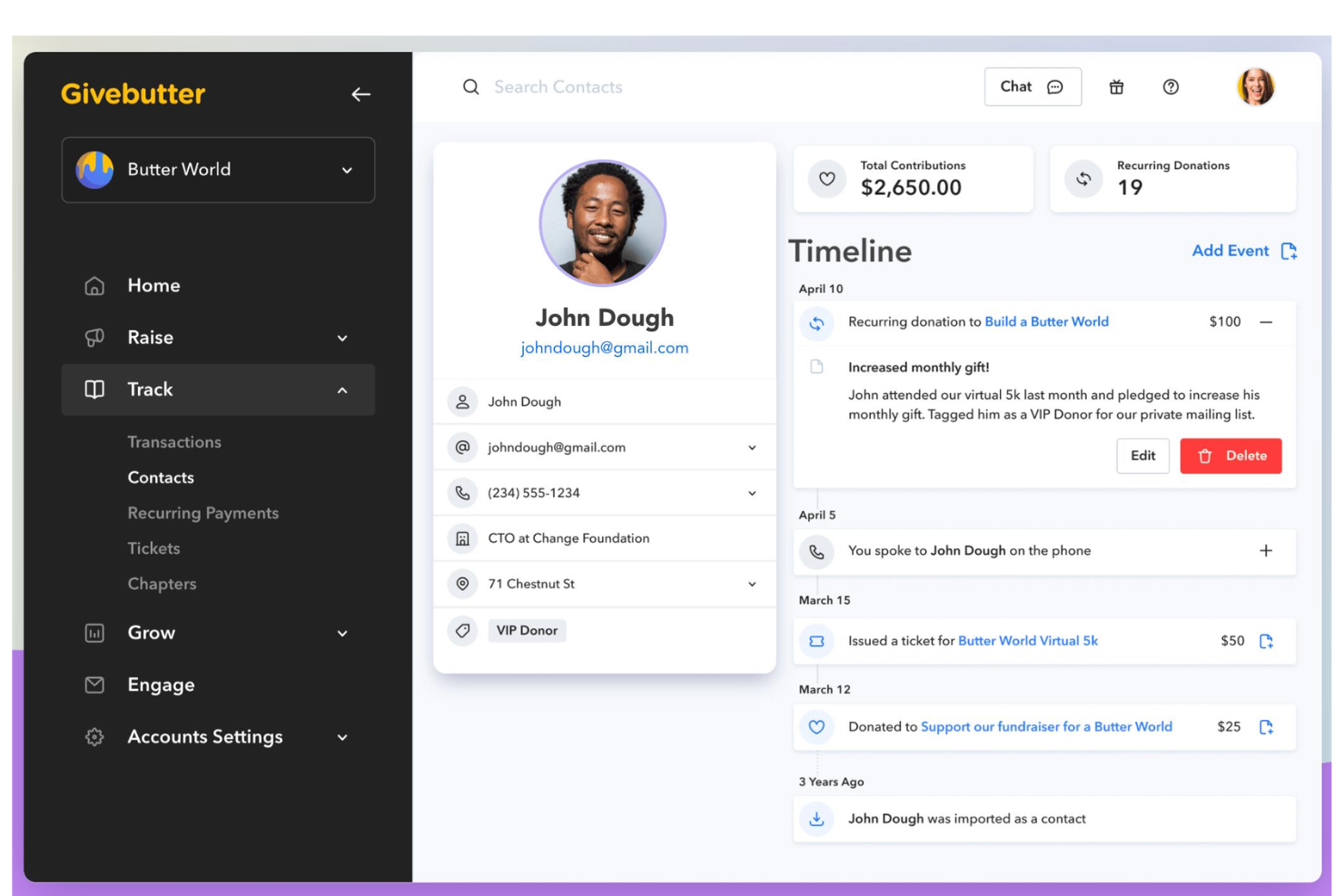Screen dimensions: 1344x896
Task: Click the Delete button on the timeline note
Action: (1230, 456)
